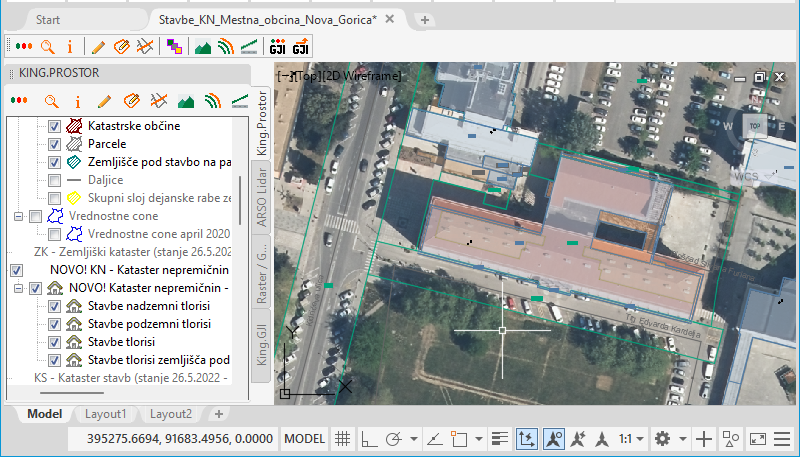The height and width of the screenshot is (457, 800).
Task: Click the orange info icon in top toolbar
Action: (x=70, y=46)
